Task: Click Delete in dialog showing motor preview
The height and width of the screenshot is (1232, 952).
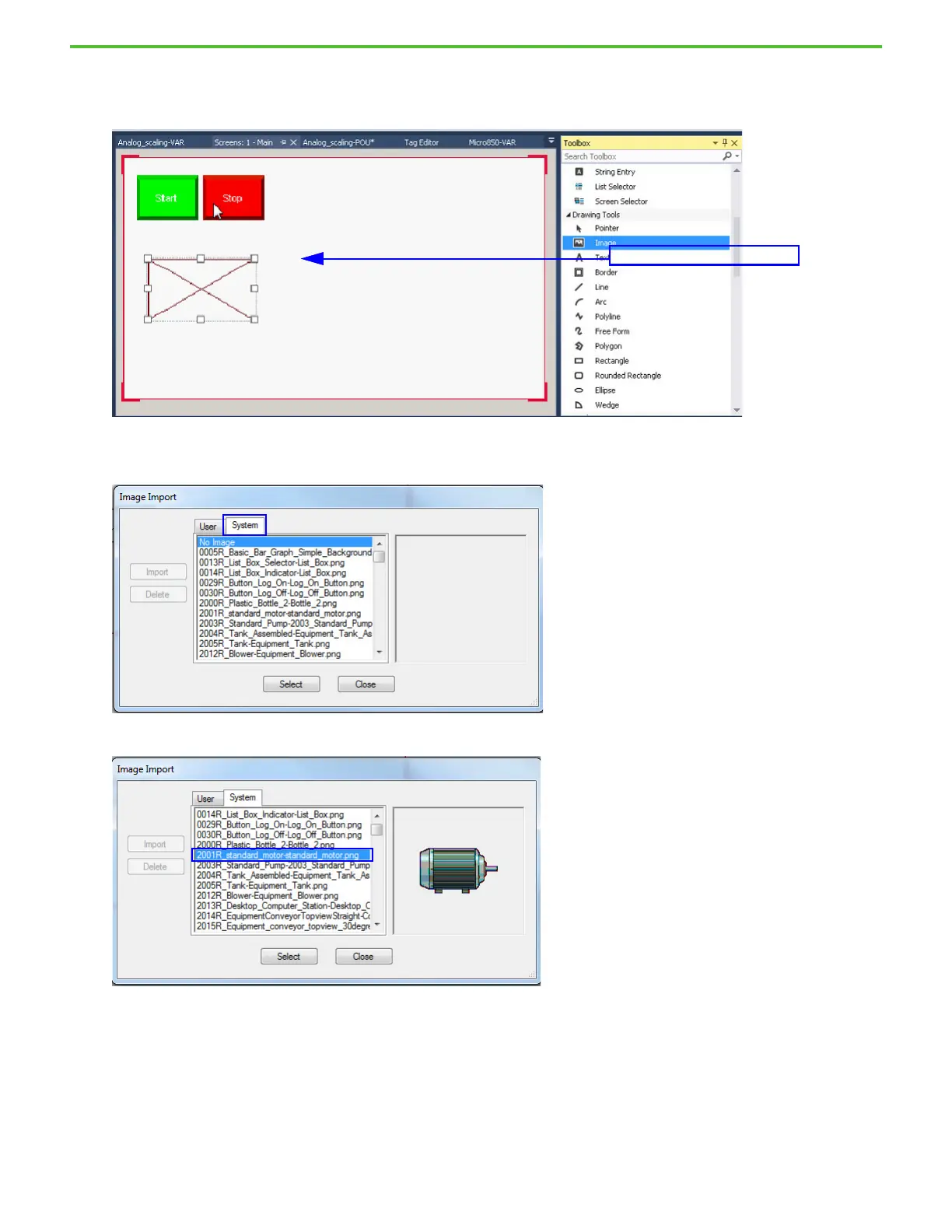Action: pyautogui.click(x=156, y=866)
